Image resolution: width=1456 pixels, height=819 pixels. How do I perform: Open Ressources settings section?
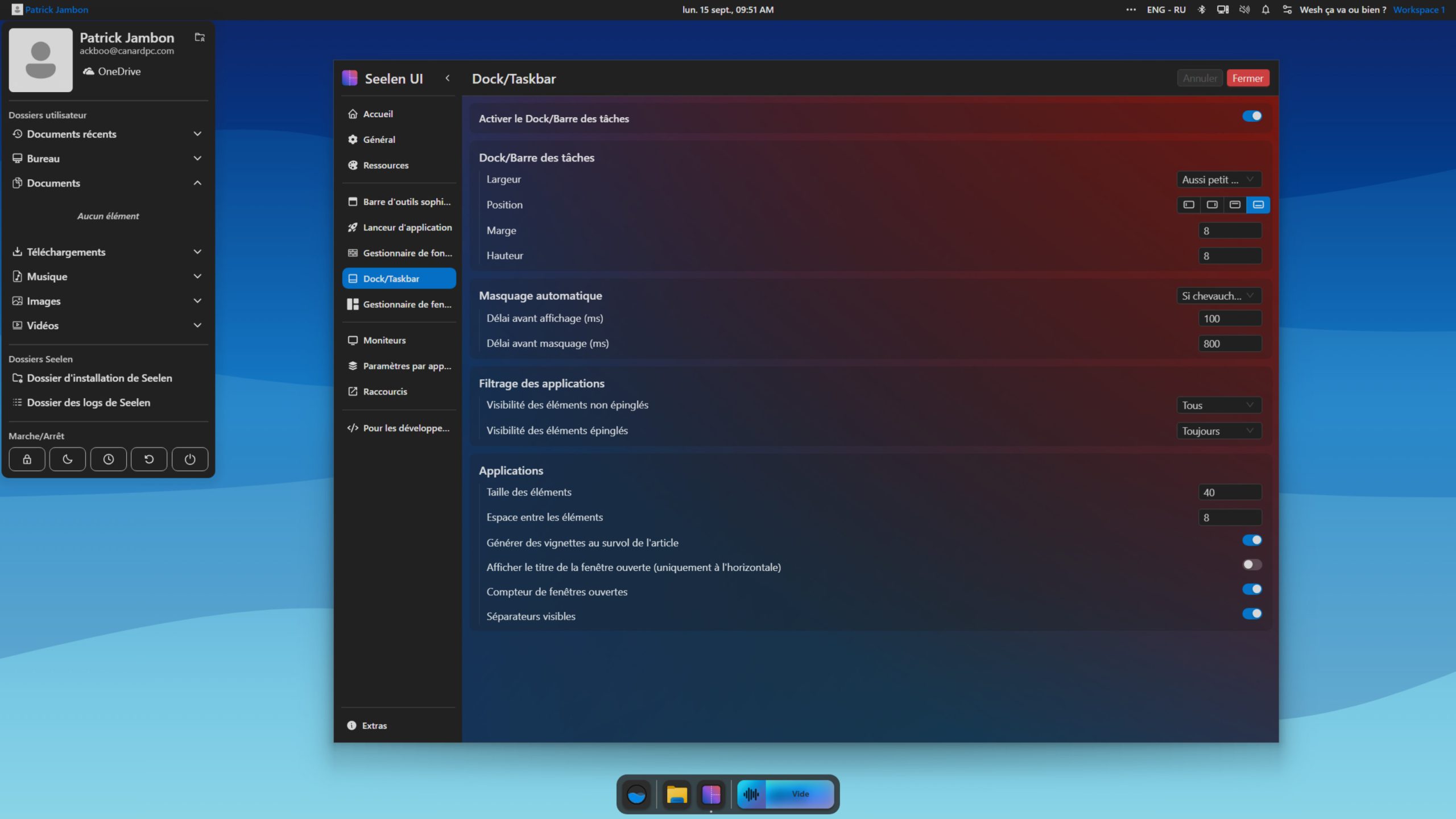coord(399,165)
